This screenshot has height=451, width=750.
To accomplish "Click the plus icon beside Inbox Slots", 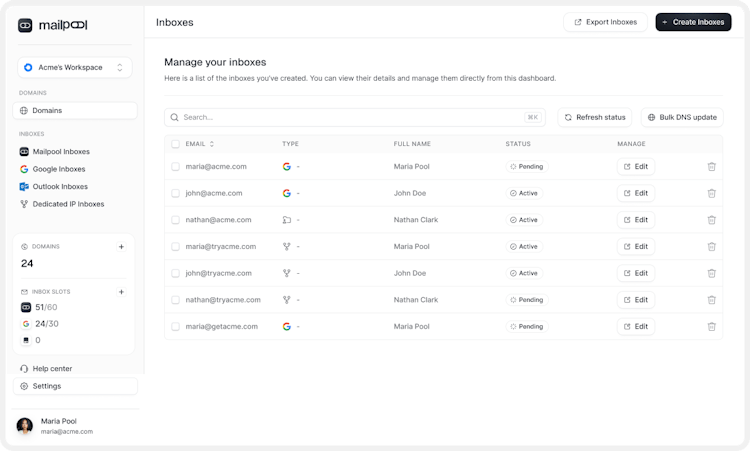I will (x=121, y=292).
